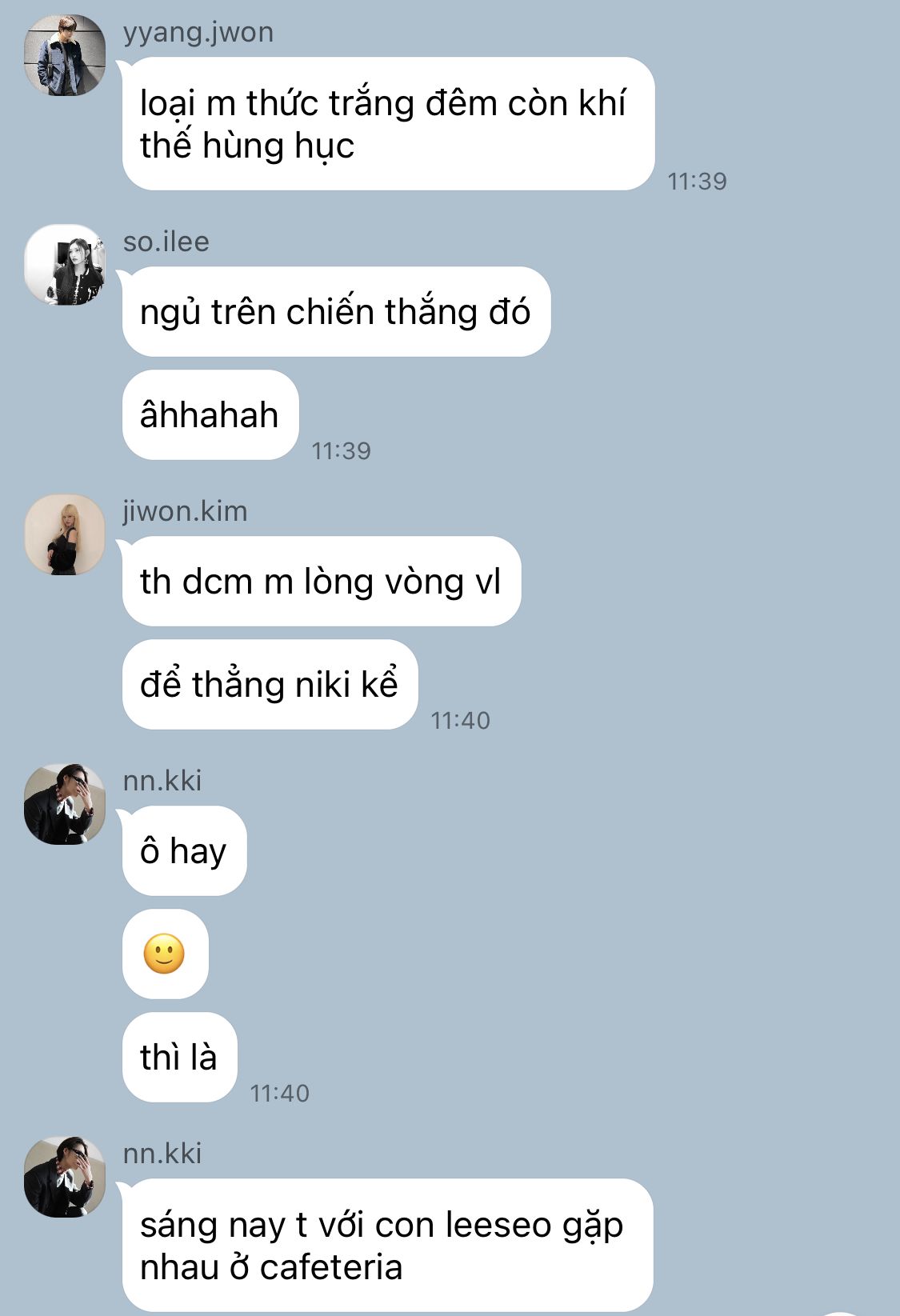Tap the 'để thằng niki kể' bubble
This screenshot has width=900, height=1316.
(x=270, y=684)
